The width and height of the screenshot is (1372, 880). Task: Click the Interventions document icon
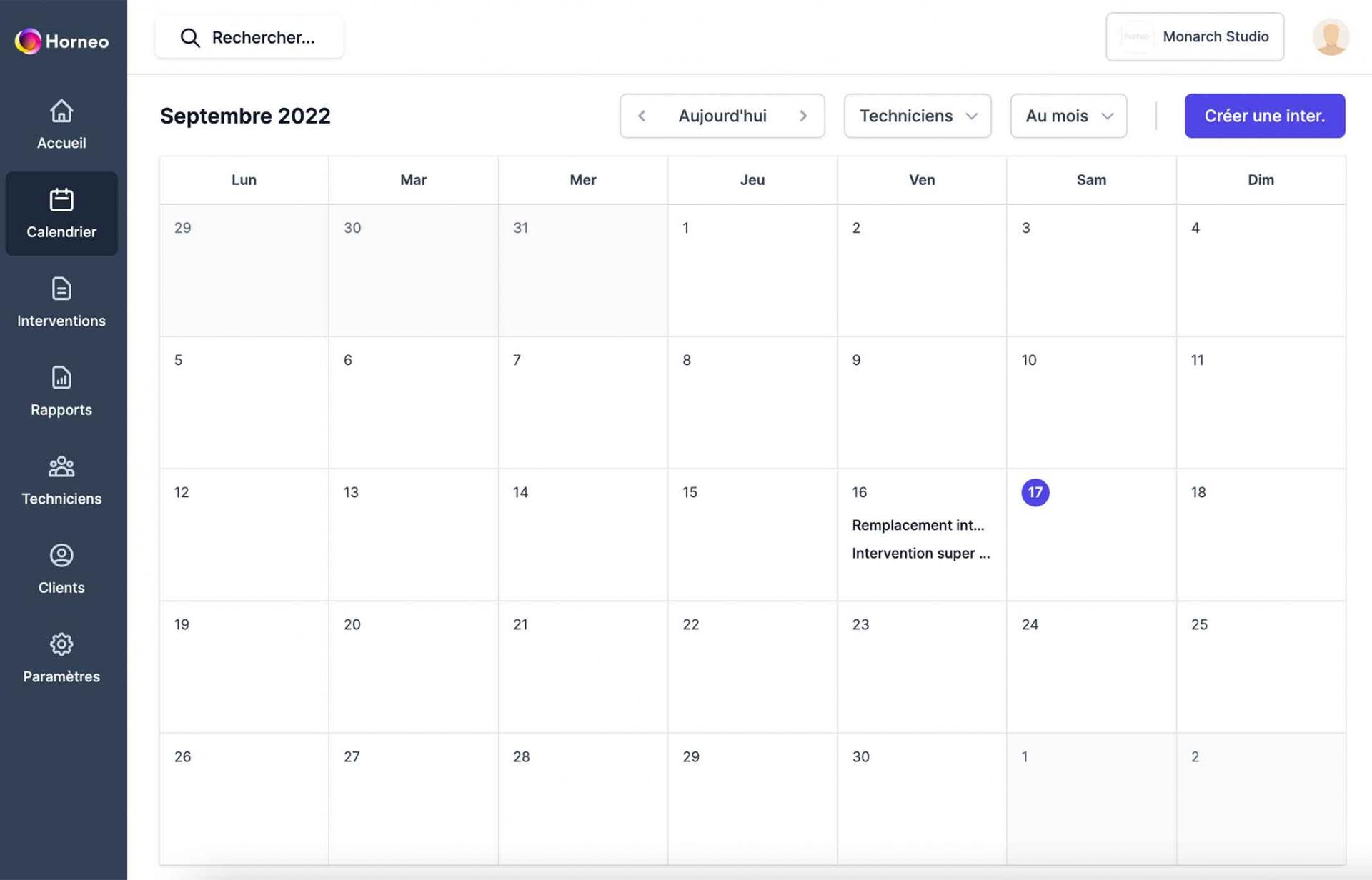[61, 289]
